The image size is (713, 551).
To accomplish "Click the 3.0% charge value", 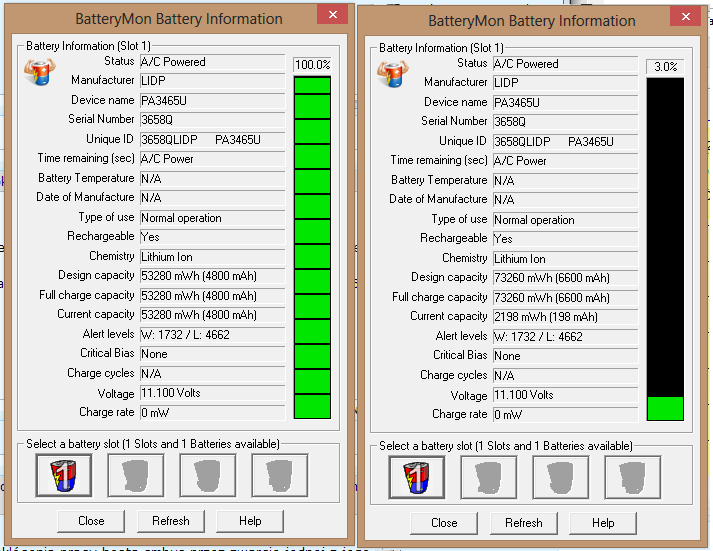I will click(x=665, y=67).
